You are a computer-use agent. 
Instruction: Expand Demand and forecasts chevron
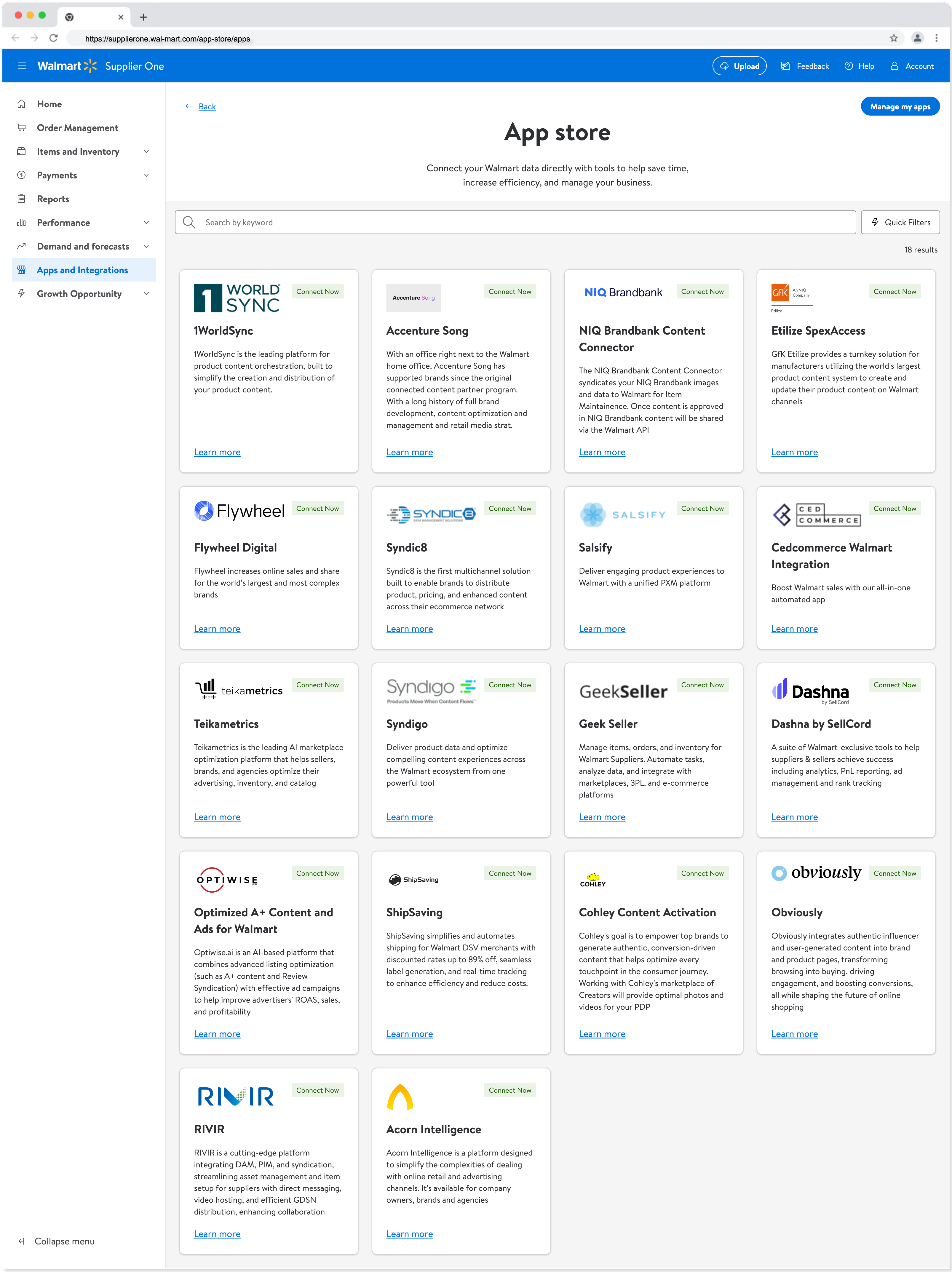click(146, 246)
